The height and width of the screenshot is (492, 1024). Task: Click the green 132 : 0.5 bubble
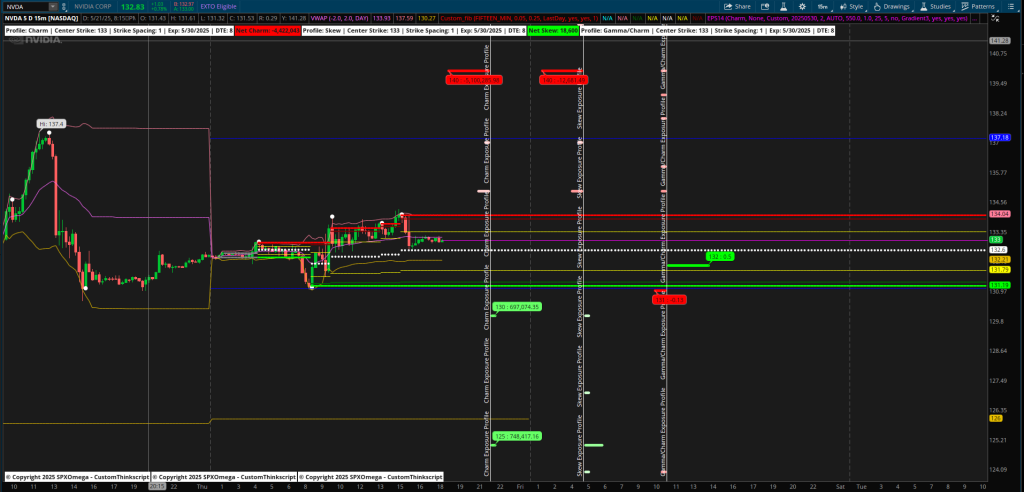[x=720, y=257]
